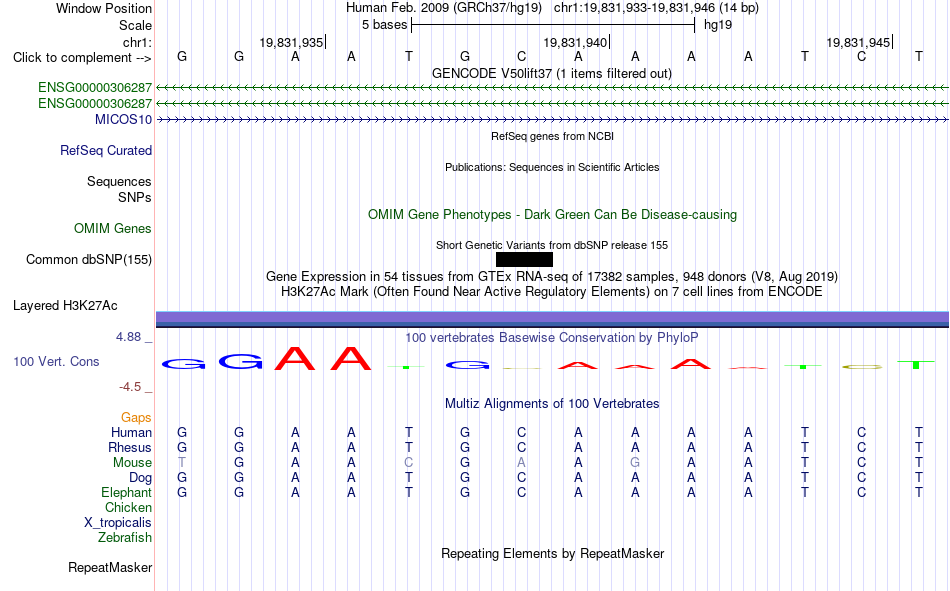Click '100 vertebrates Basewise Conservation by PhyloP'

552,337
